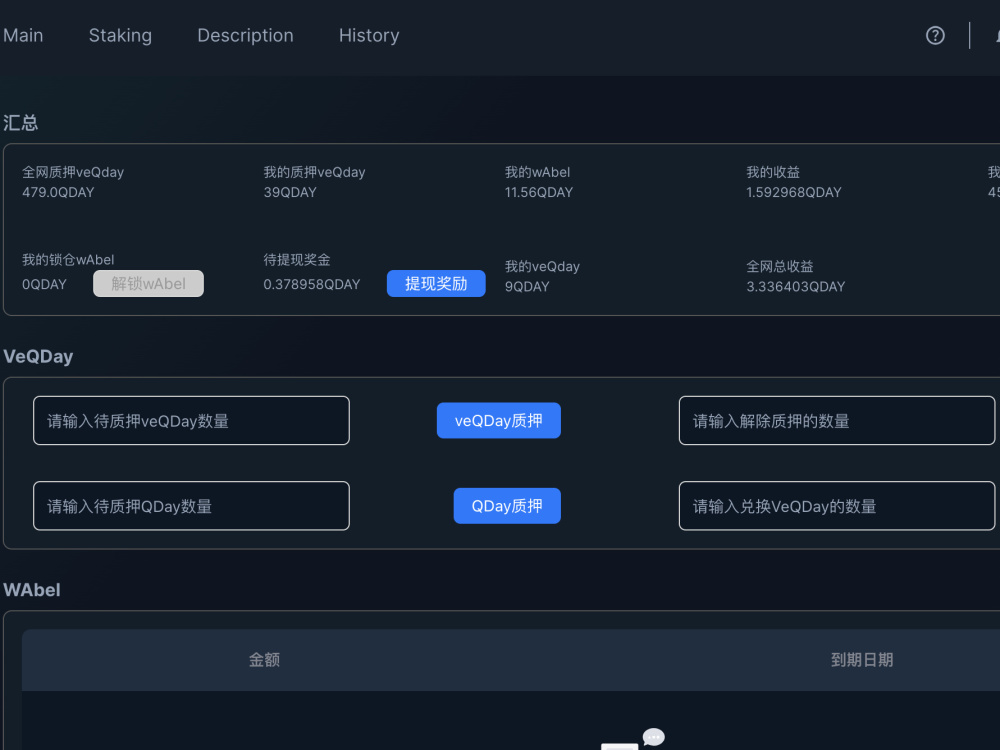
Task: Click the 提现奖励 withdraw button
Action: [x=436, y=283]
